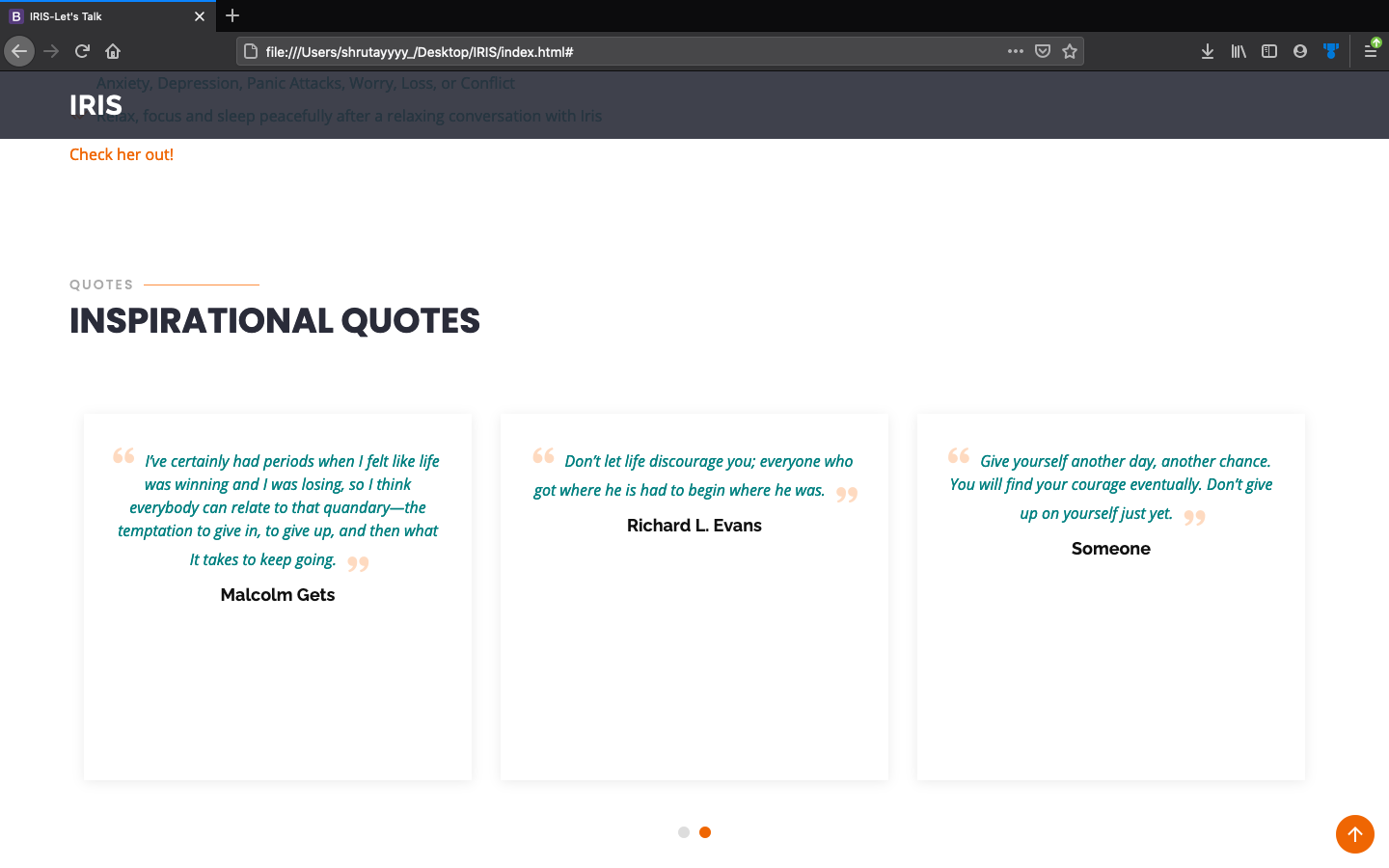Open the downloads arrow icon

coord(1207,51)
